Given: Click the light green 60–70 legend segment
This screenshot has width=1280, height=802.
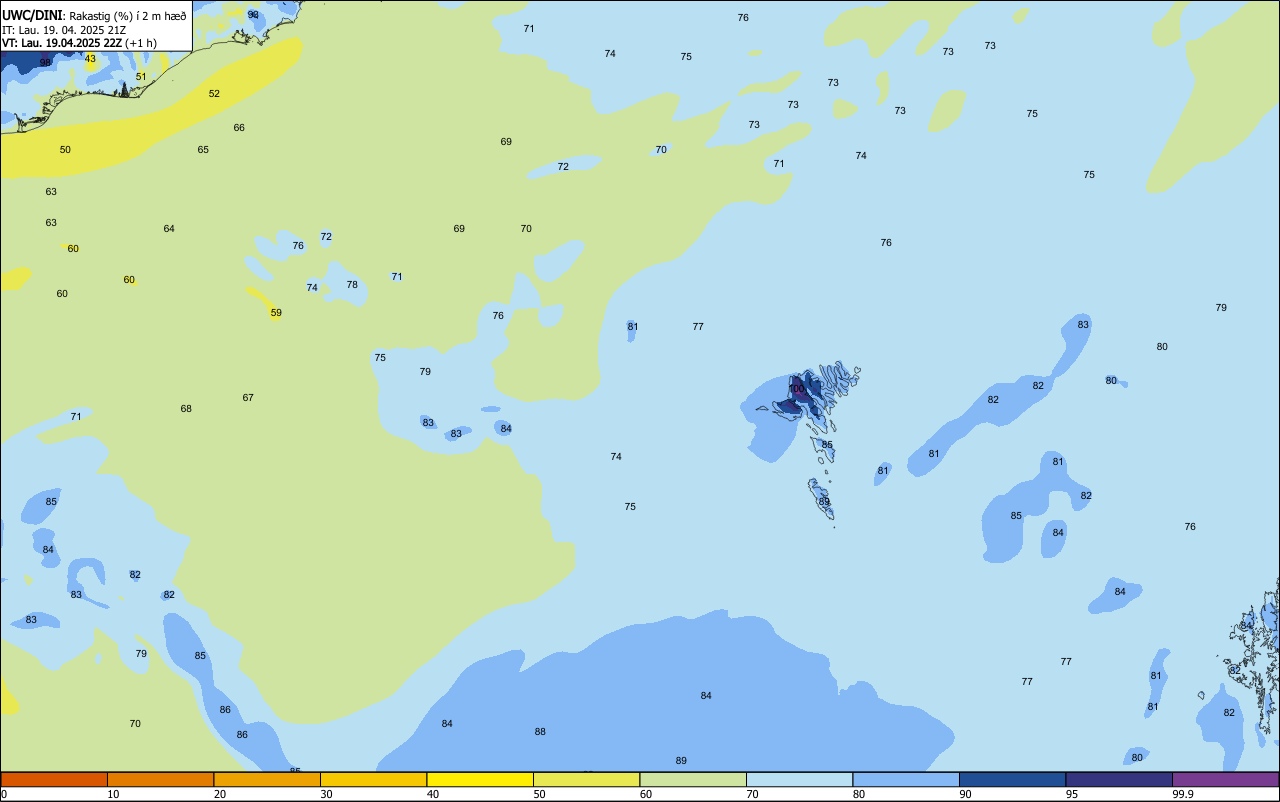Looking at the screenshot, I should [x=693, y=779].
